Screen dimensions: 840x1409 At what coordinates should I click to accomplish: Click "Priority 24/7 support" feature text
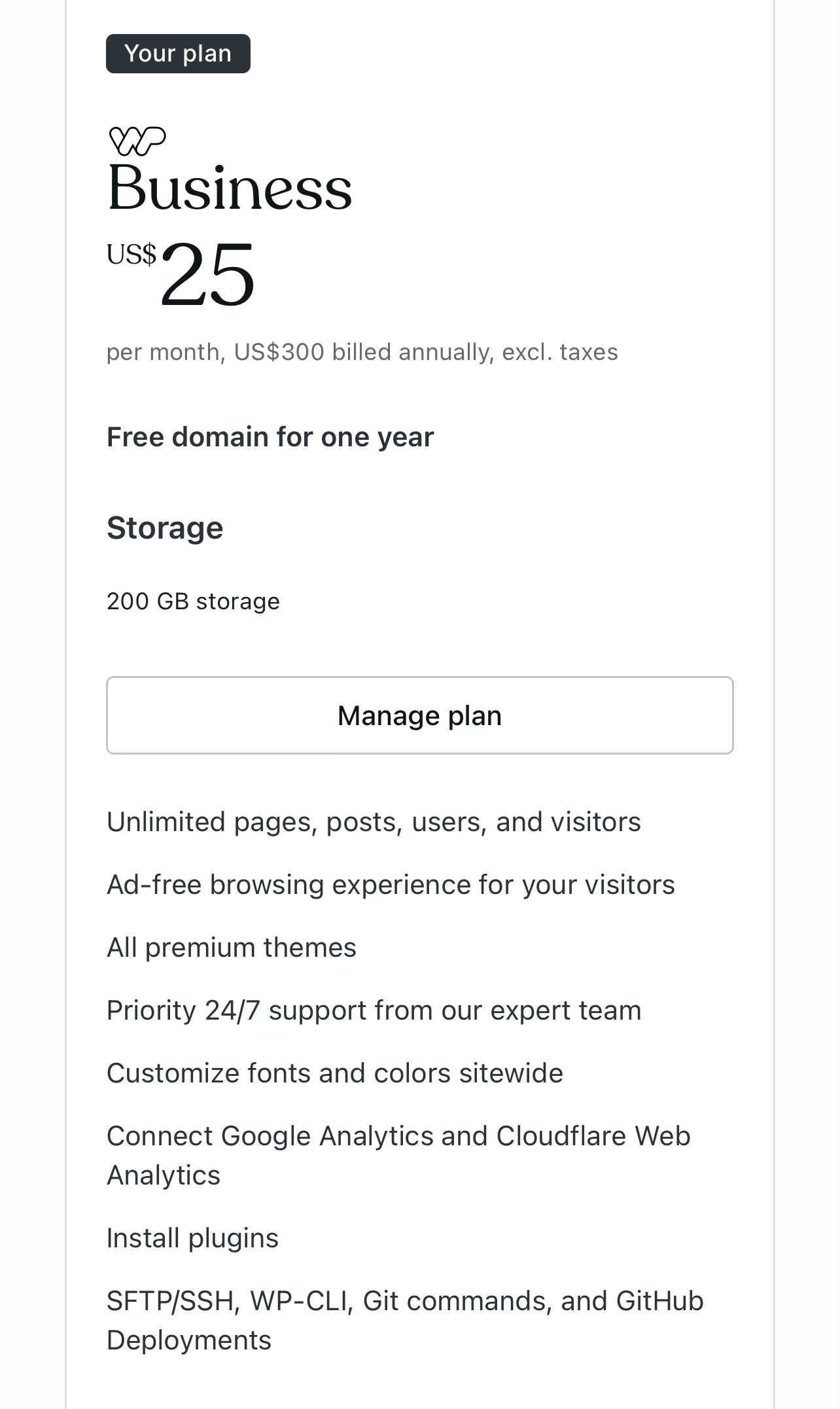point(374,1010)
